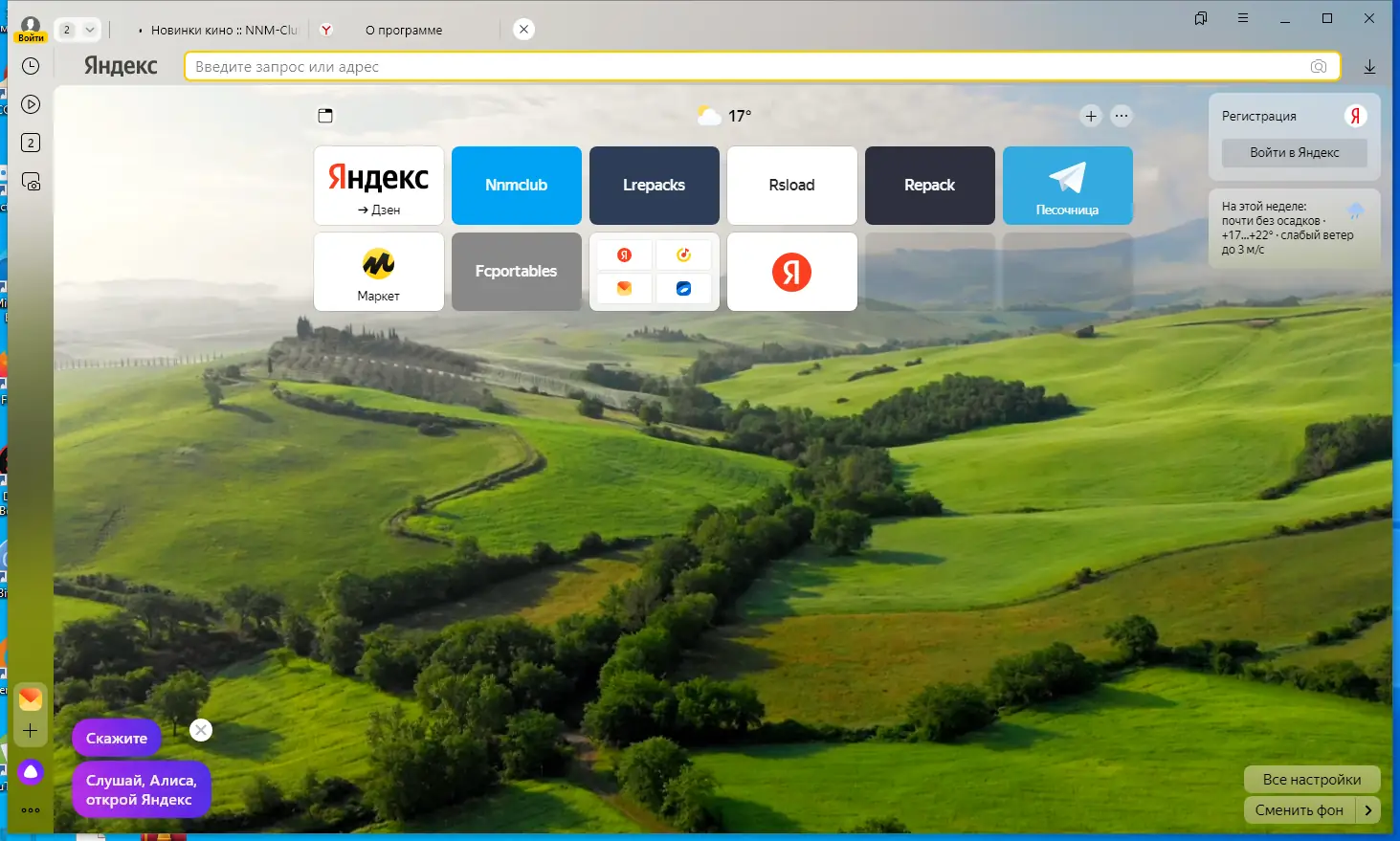
Task: Open the Repack tile
Action: [930, 186]
